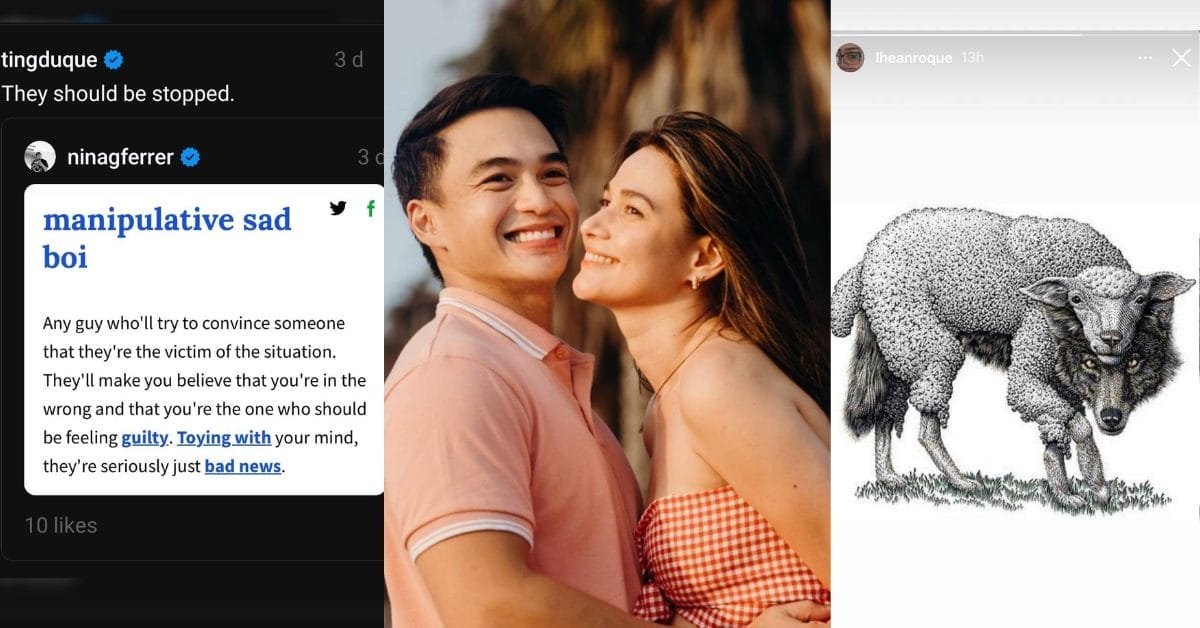Image resolution: width=1200 pixels, height=628 pixels.
Task: Open more options for lheanroque's story
Action: [x=1144, y=57]
